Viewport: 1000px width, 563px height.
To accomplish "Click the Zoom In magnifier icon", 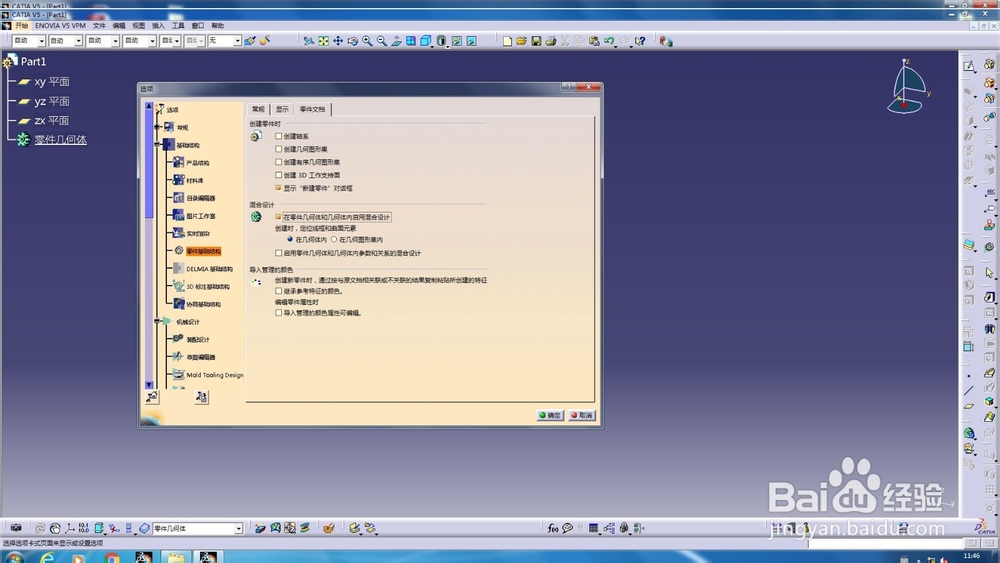I will (x=367, y=41).
